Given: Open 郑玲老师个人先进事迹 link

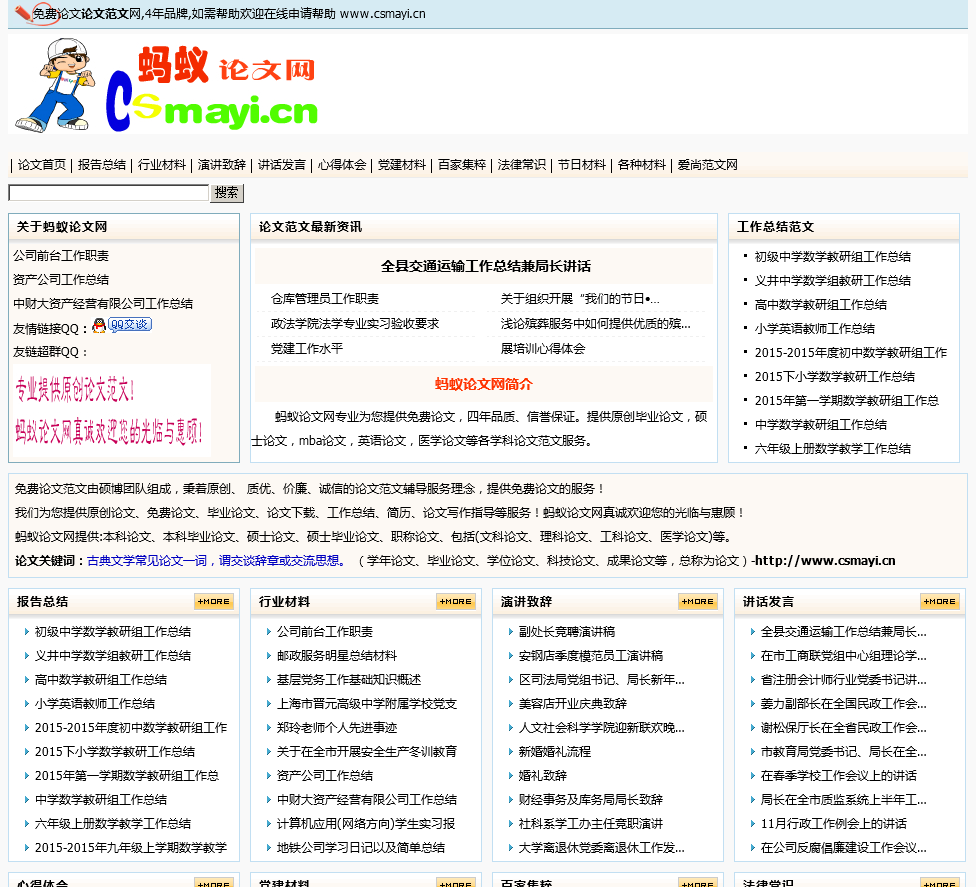Looking at the screenshot, I should (337, 728).
